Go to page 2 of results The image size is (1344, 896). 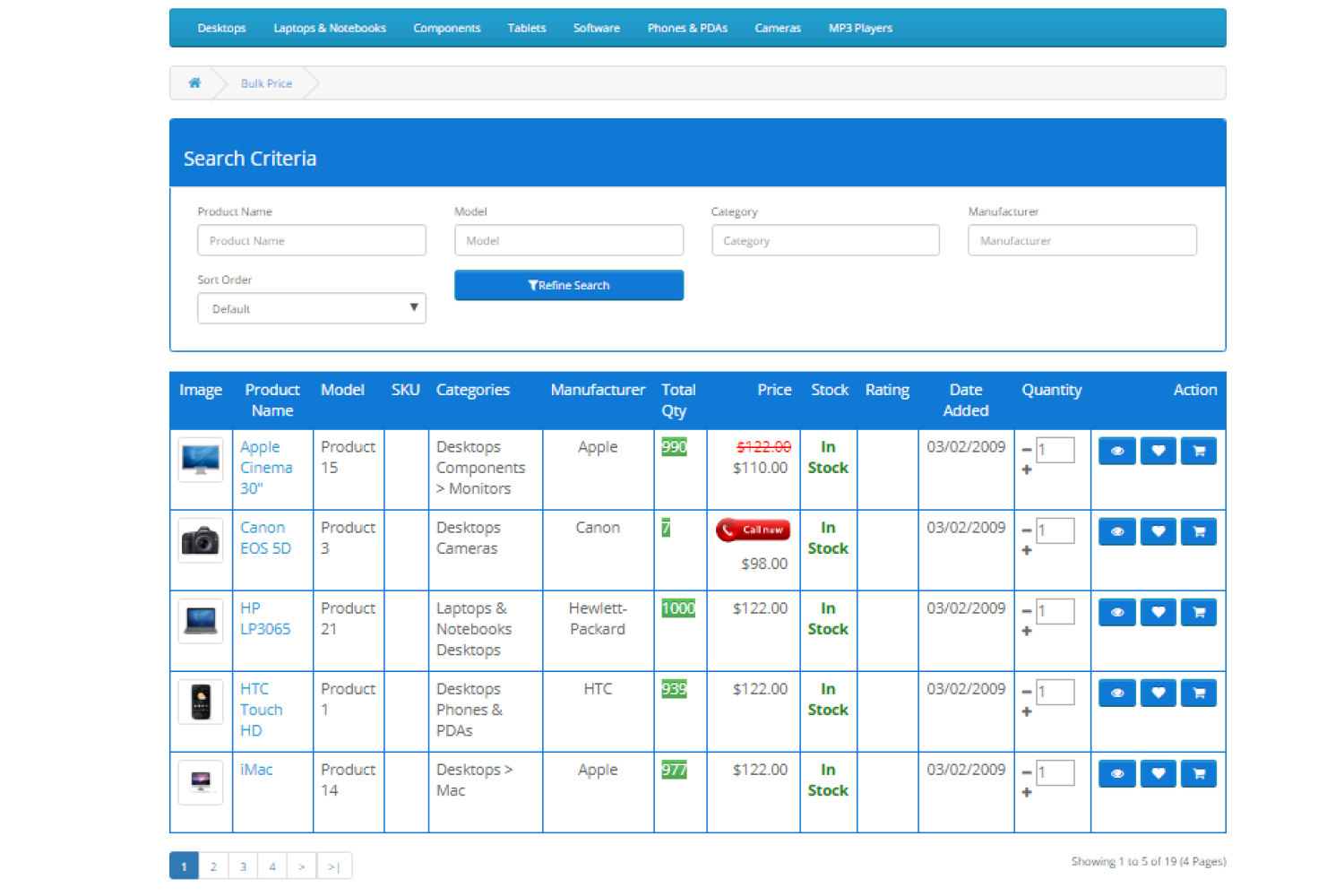tap(213, 866)
